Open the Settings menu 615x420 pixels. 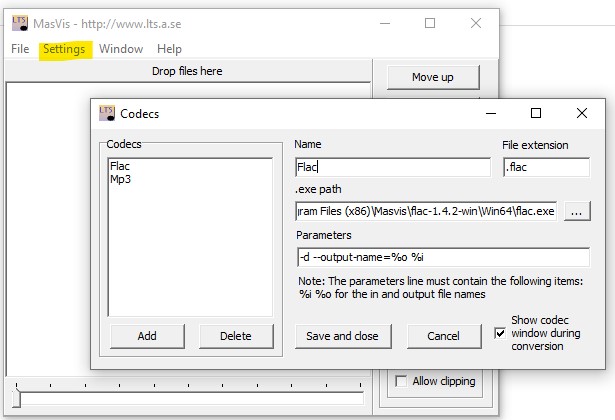pos(66,49)
